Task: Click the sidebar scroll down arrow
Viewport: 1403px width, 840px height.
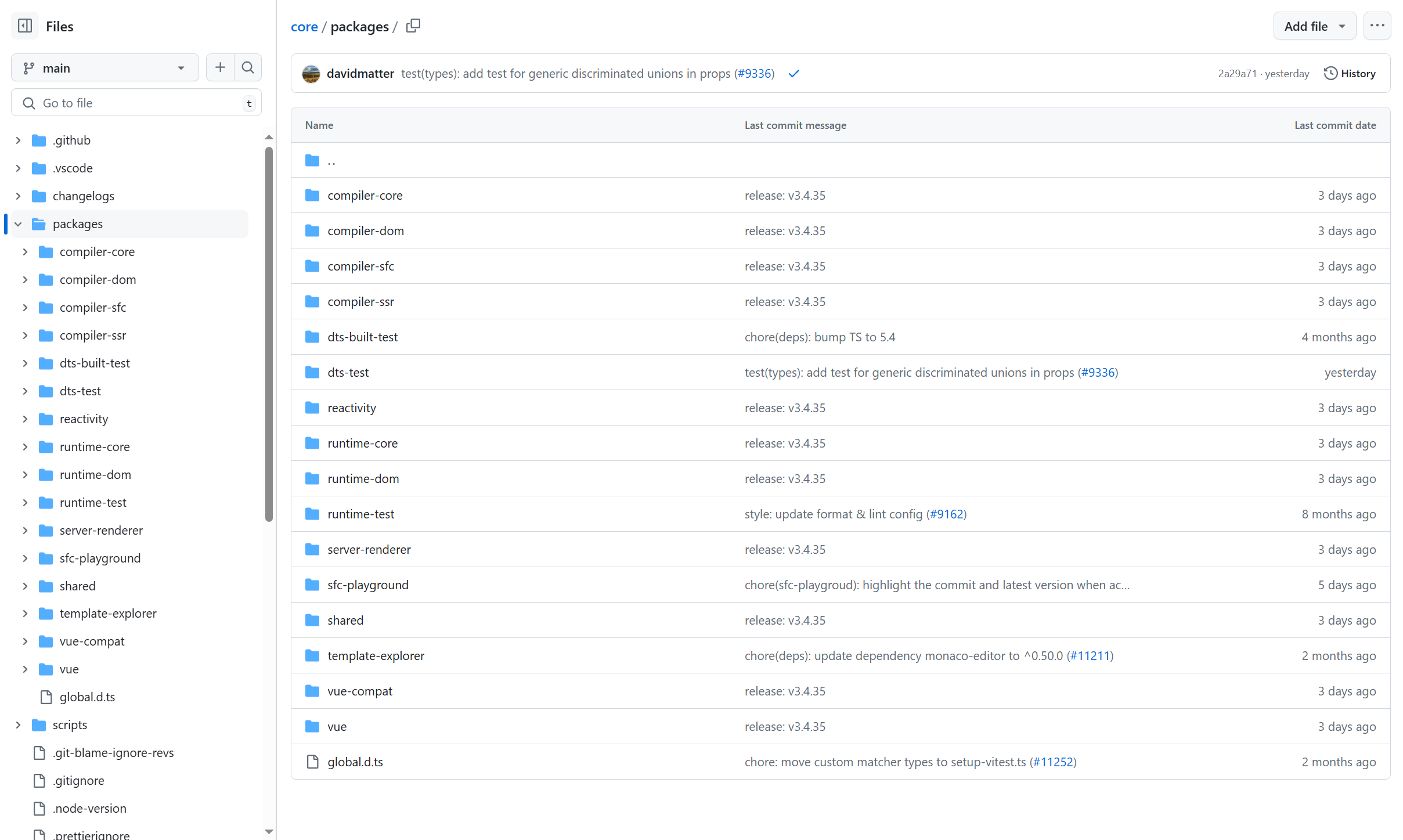Action: pyautogui.click(x=269, y=832)
